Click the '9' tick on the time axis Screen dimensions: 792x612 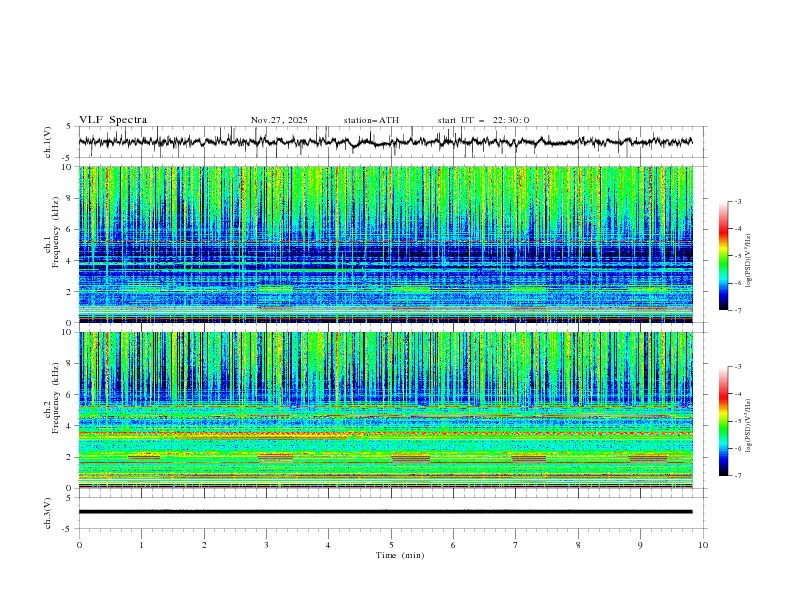pos(640,545)
